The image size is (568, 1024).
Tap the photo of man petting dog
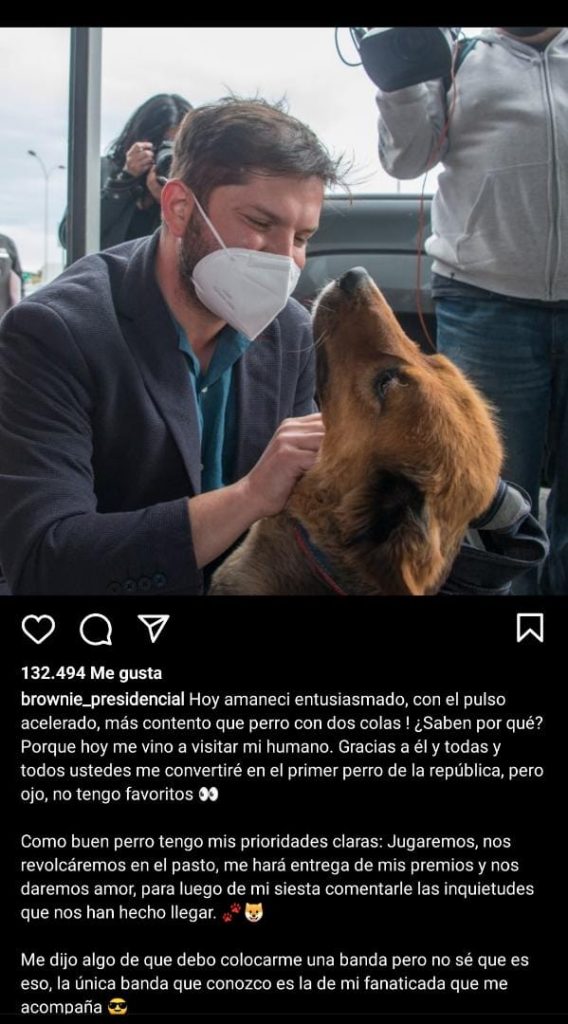pyautogui.click(x=284, y=311)
